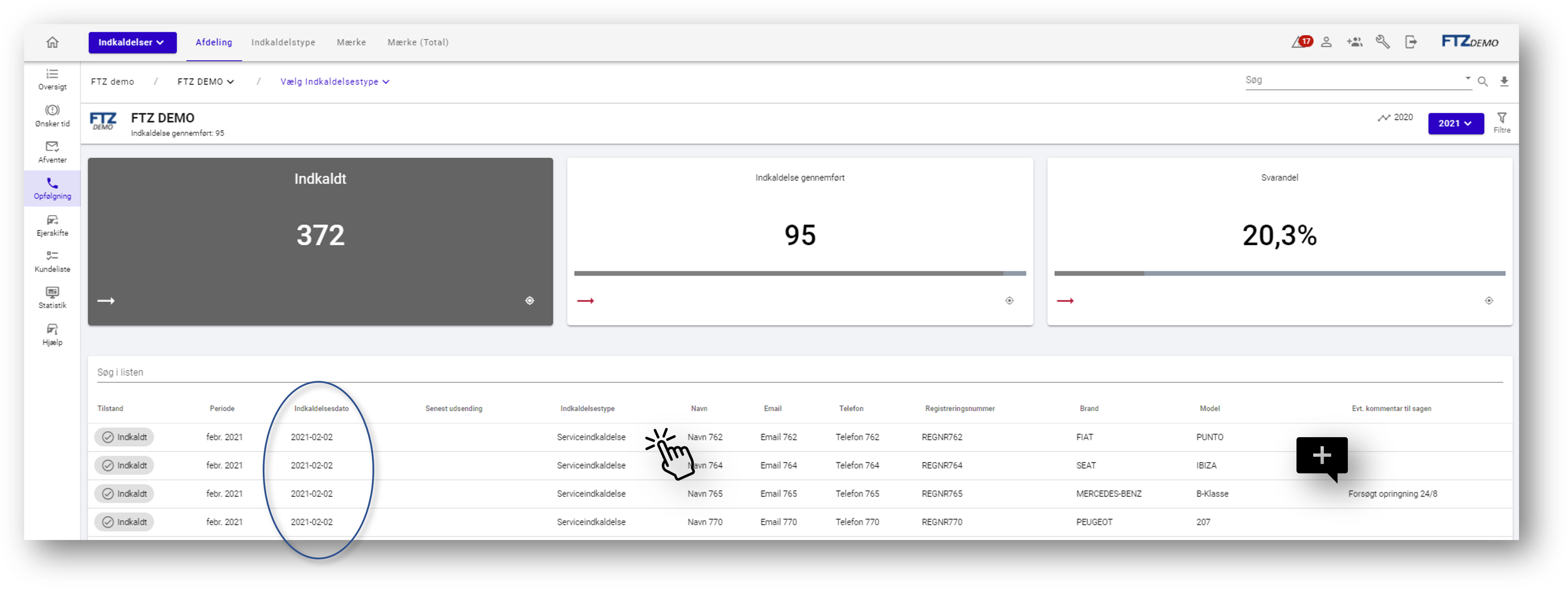The width and height of the screenshot is (1568, 589).
Task: Click Telefon 762 cell
Action: (857, 437)
